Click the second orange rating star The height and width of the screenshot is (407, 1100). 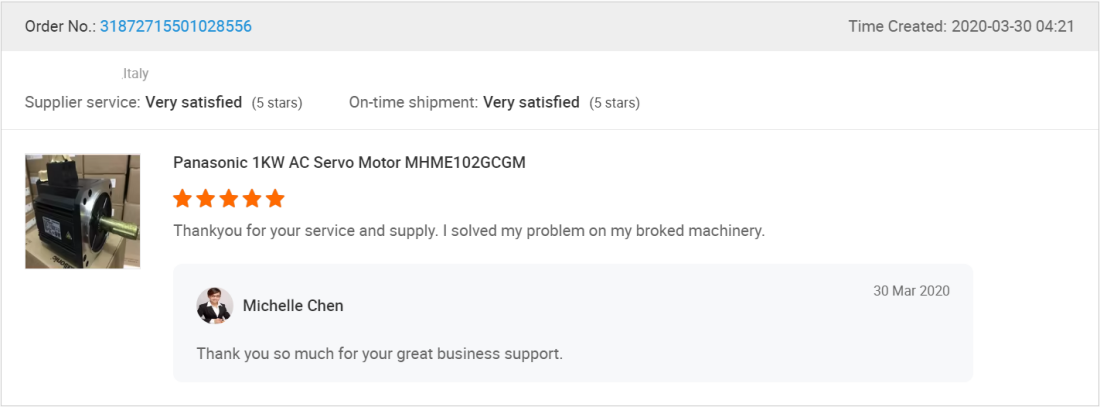coord(206,198)
